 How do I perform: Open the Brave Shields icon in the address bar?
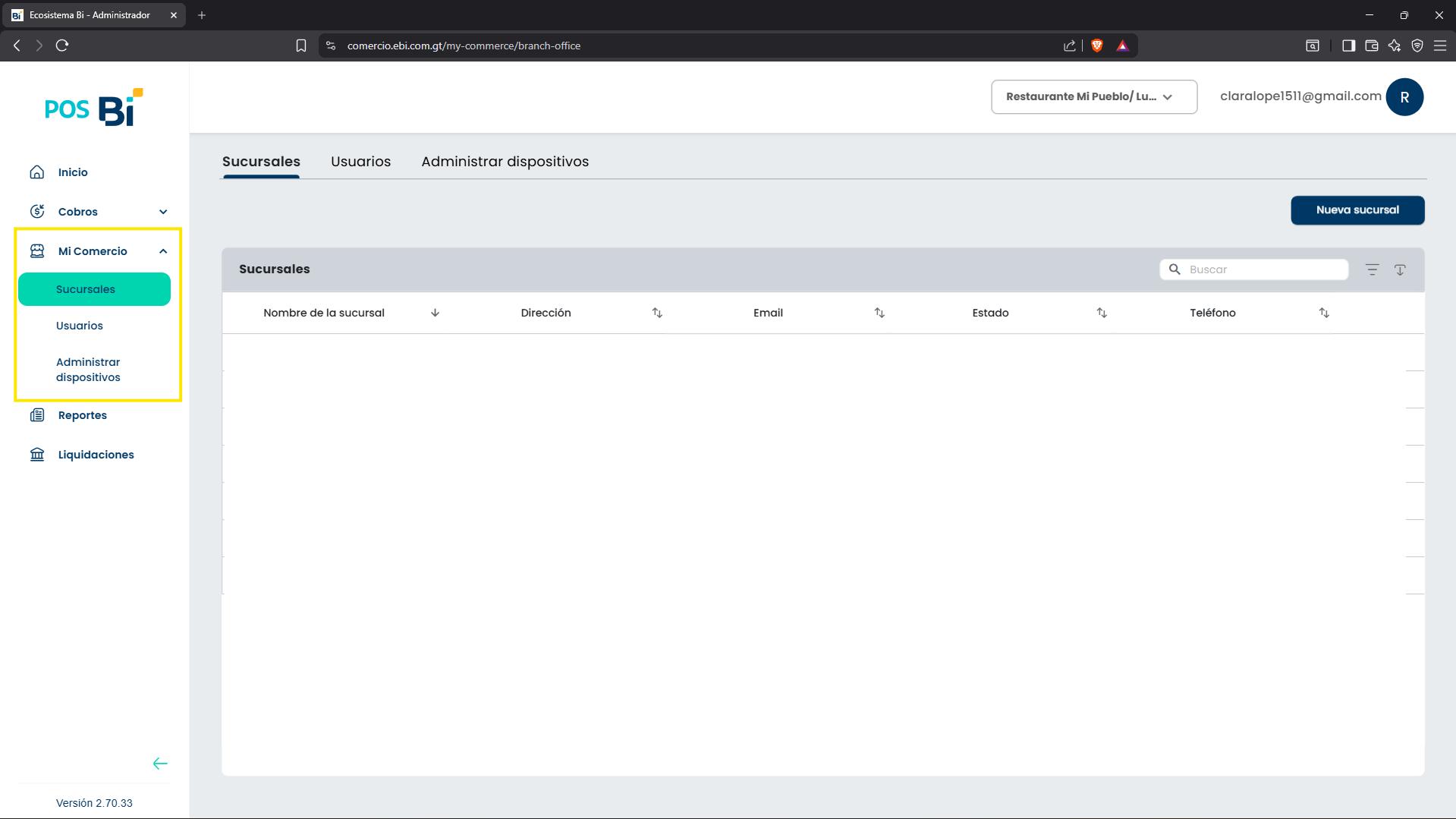pos(1096,46)
